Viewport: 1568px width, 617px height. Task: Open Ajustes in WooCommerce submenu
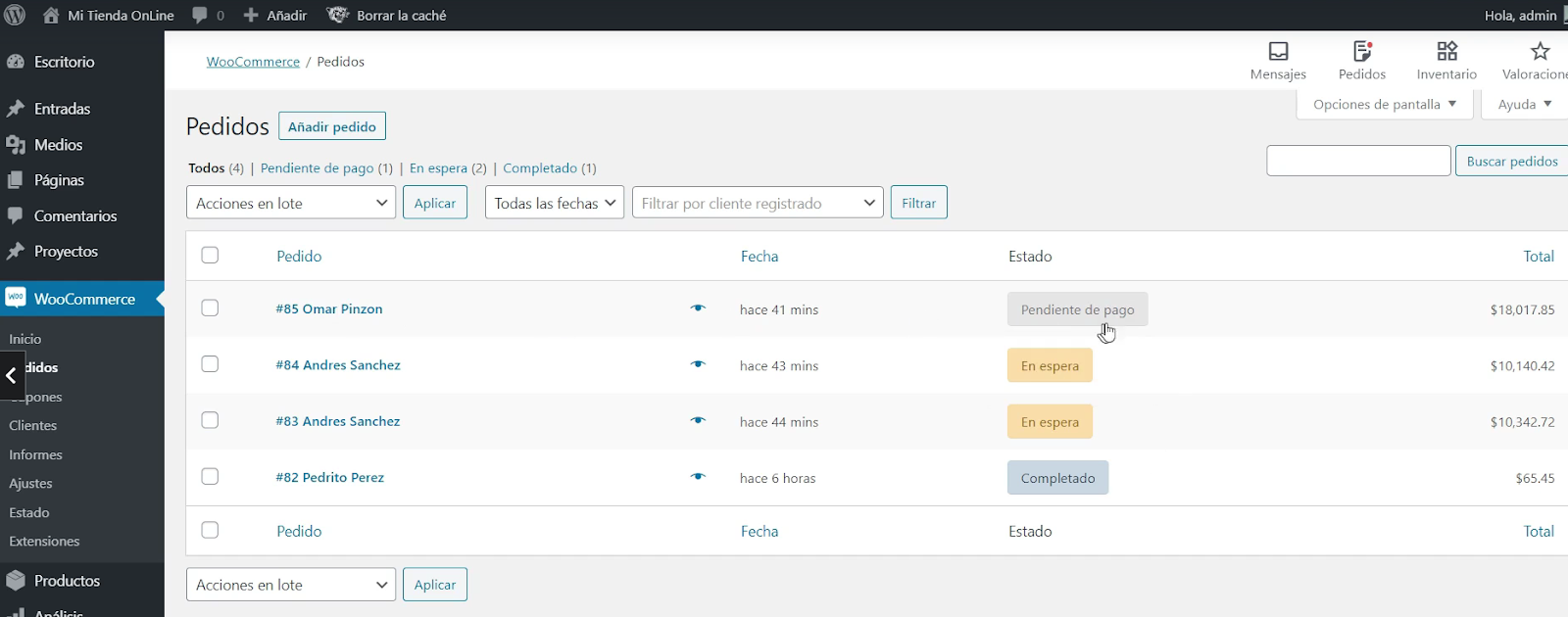click(x=30, y=484)
